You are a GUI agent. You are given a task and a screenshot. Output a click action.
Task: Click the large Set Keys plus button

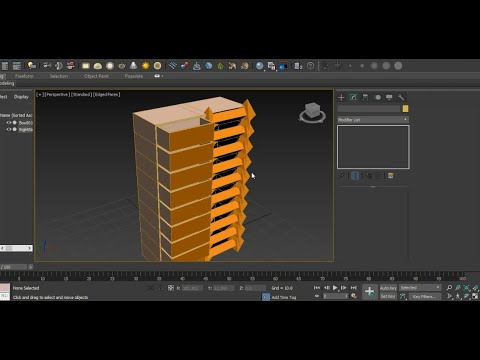pyautogui.click(x=369, y=292)
